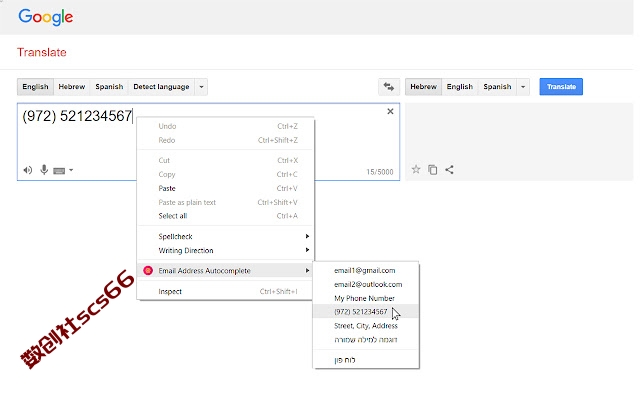Choose Undo in the context menu
Image resolution: width=640 pixels, height=400 pixels.
click(226, 126)
